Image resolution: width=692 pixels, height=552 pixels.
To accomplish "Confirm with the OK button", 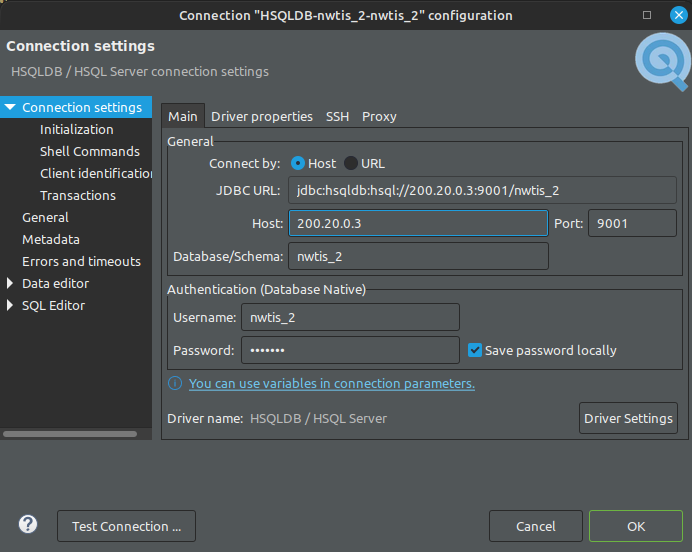I will [636, 526].
